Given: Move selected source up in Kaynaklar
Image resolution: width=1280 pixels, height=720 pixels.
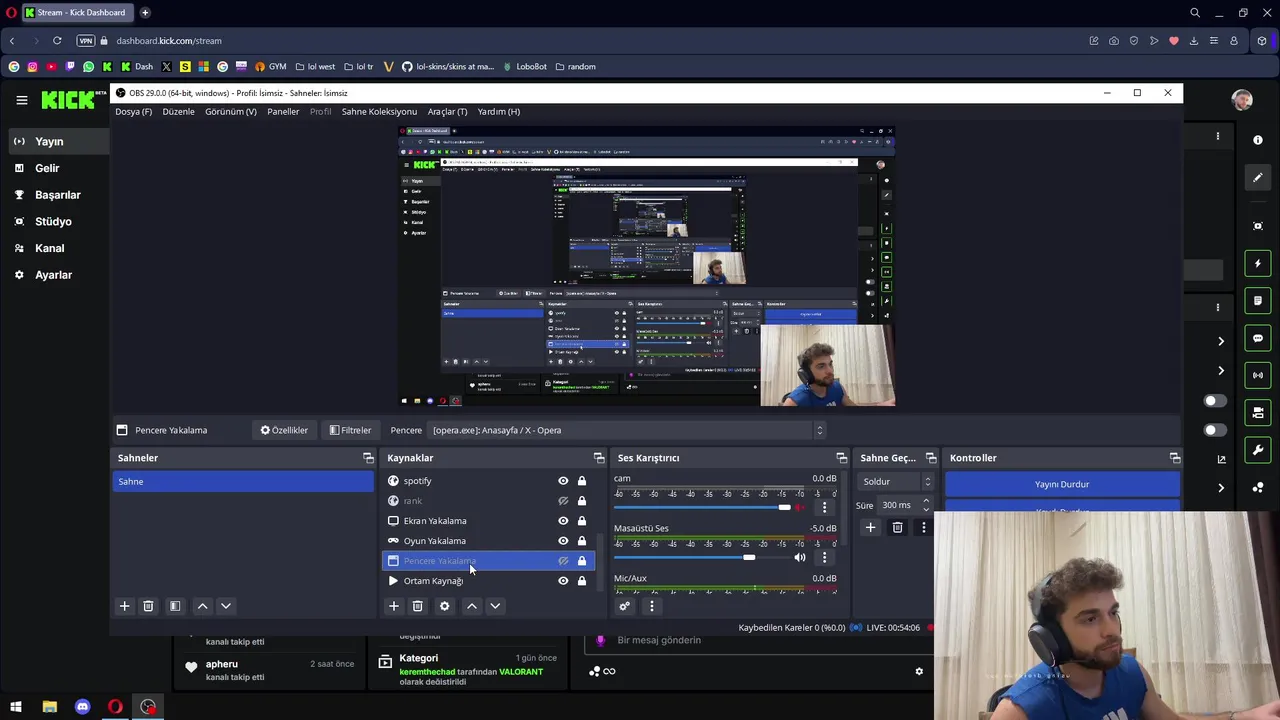Looking at the screenshot, I should [471, 606].
